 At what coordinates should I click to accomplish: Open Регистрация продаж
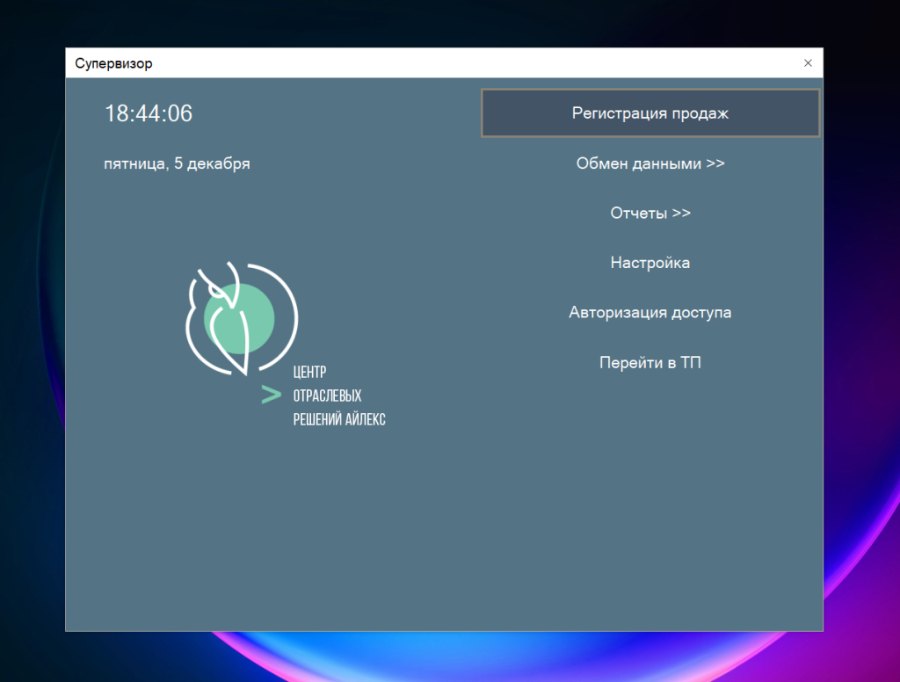[x=650, y=113]
